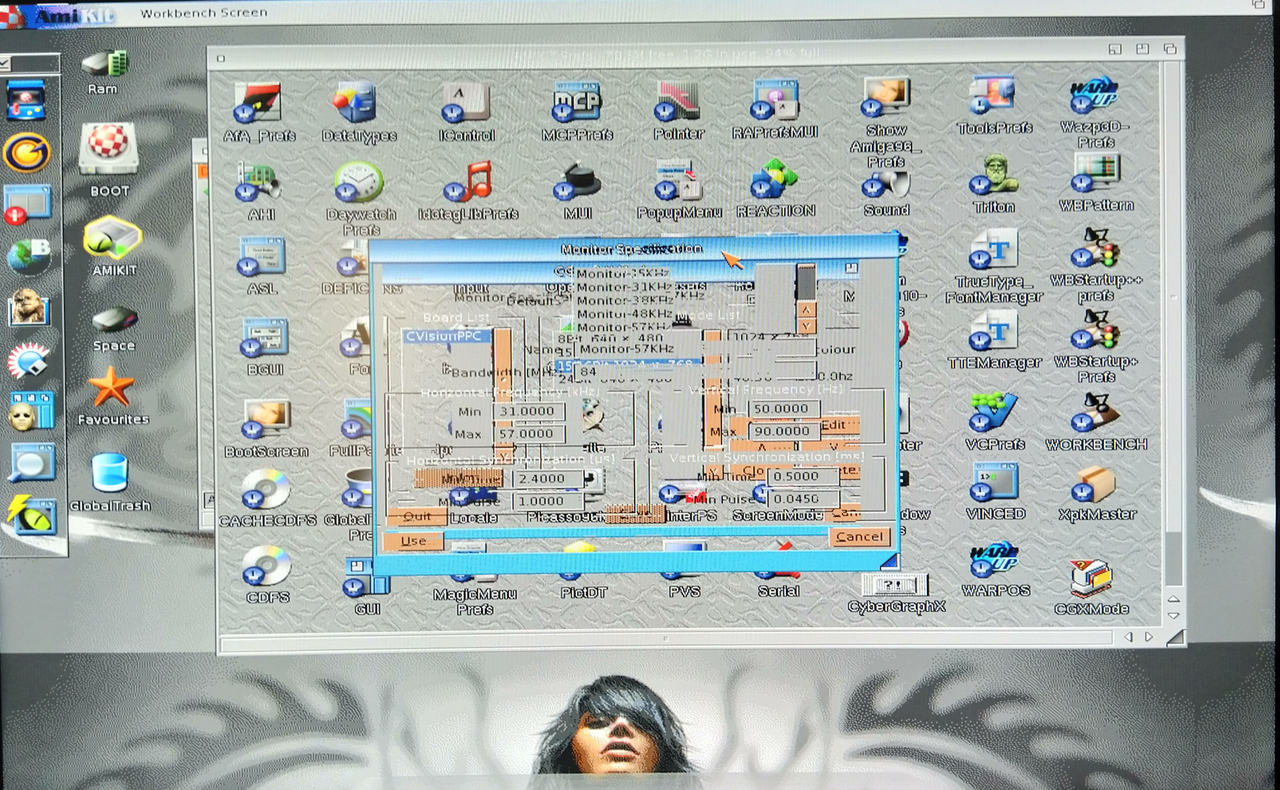Select the ToolsPrefs icon
Screen dimensions: 1280x790
pyautogui.click(x=991, y=97)
